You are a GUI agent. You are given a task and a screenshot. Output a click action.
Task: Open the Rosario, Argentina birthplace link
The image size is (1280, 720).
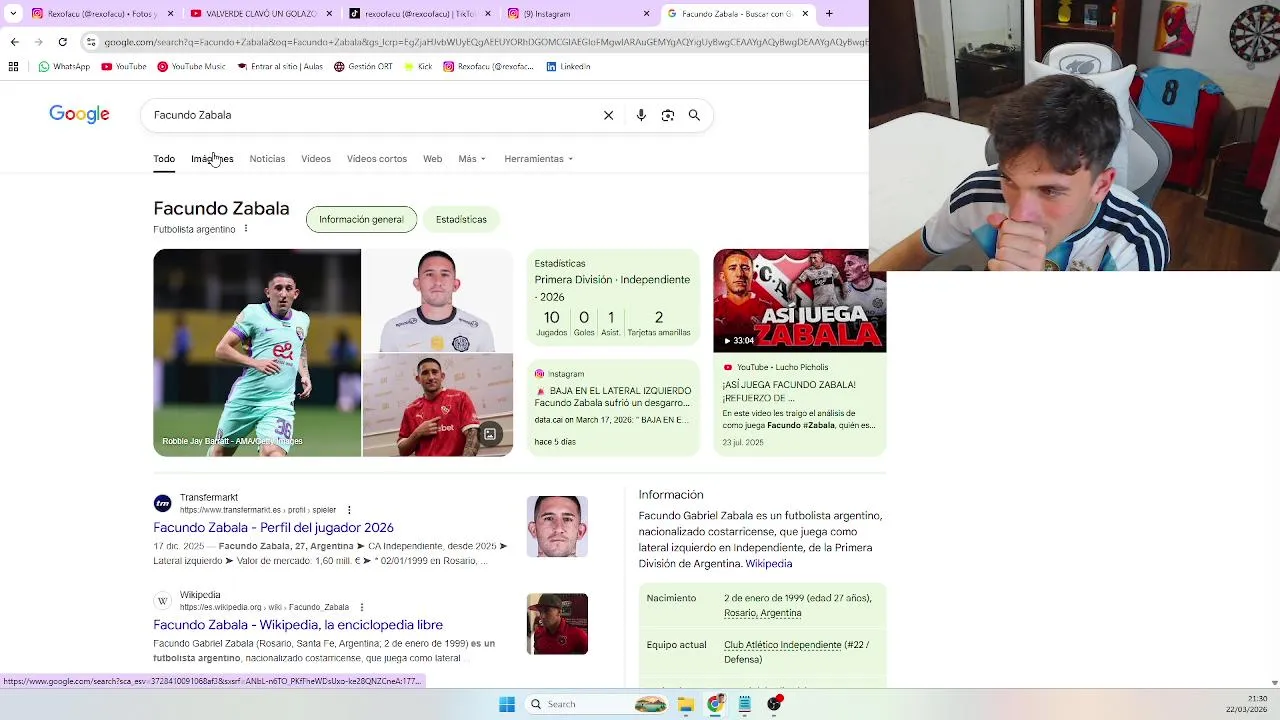pos(762,613)
